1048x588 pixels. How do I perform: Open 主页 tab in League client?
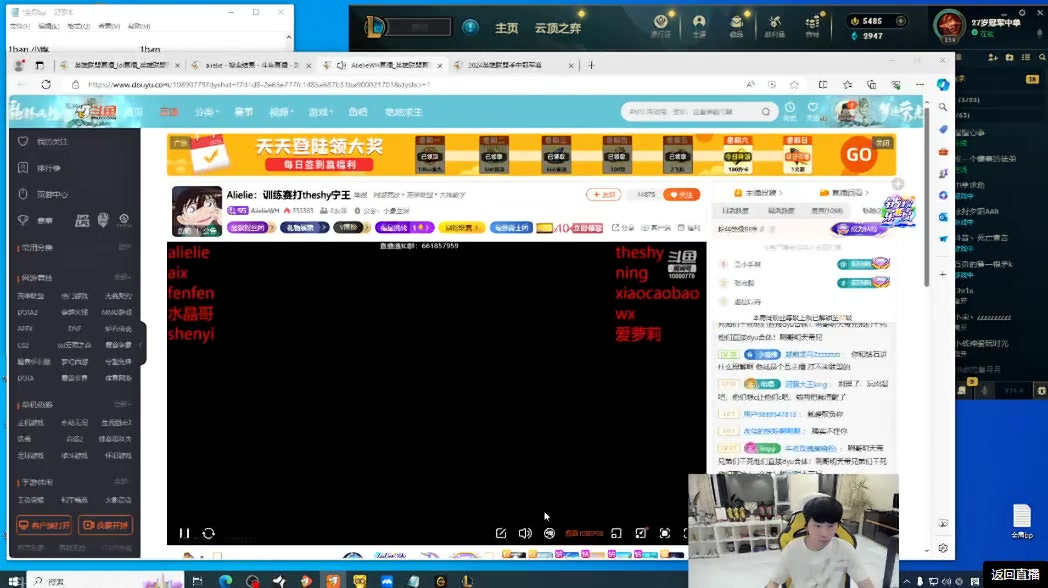click(506, 28)
